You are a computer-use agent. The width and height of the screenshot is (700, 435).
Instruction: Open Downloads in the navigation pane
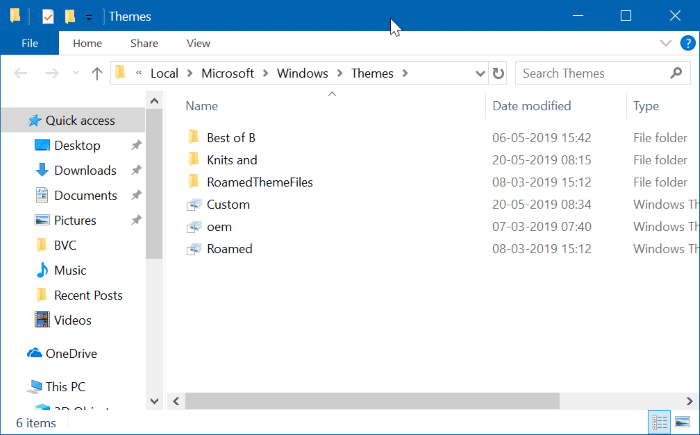tap(85, 171)
